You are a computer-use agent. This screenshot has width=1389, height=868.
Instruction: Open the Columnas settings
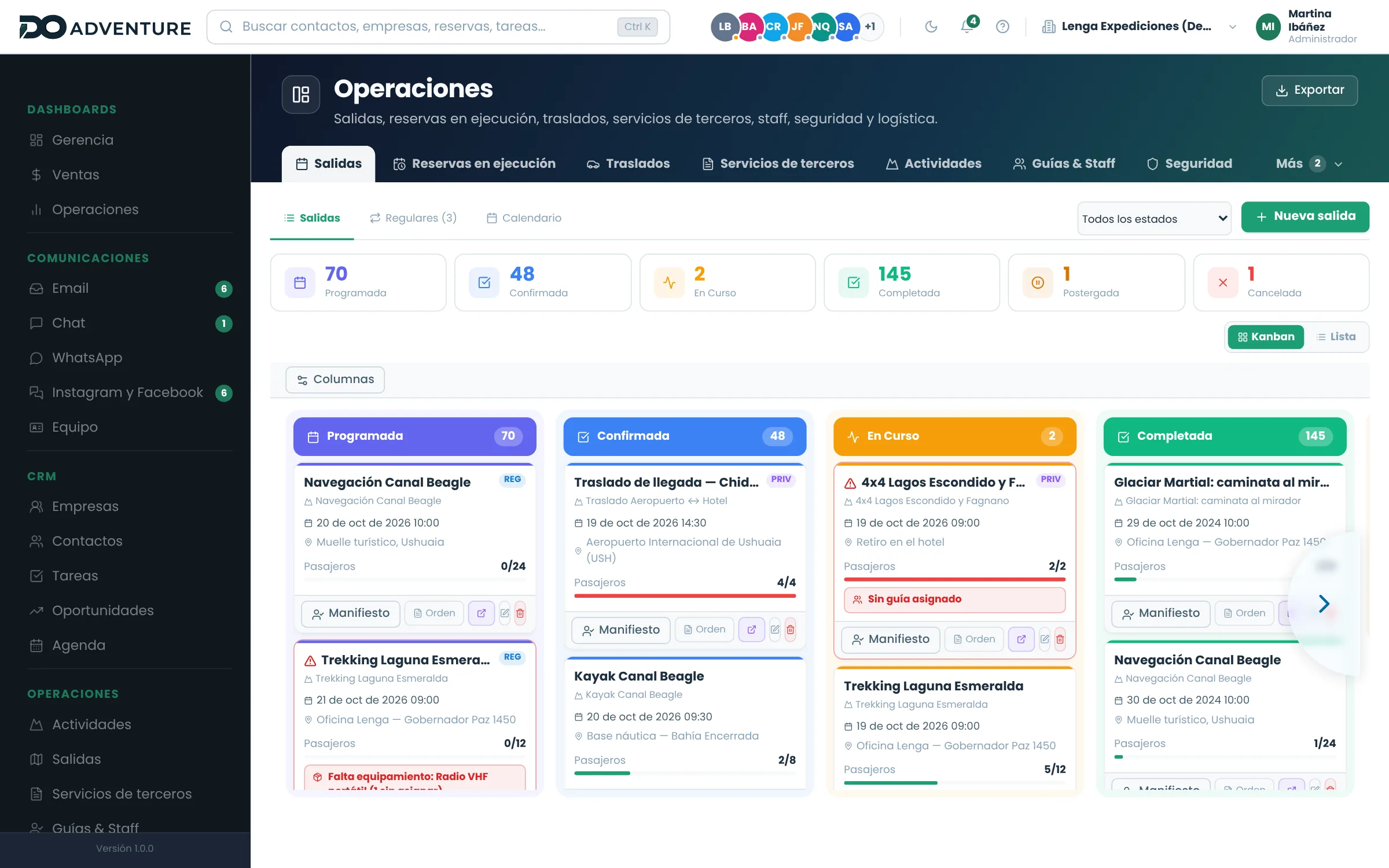click(x=335, y=380)
